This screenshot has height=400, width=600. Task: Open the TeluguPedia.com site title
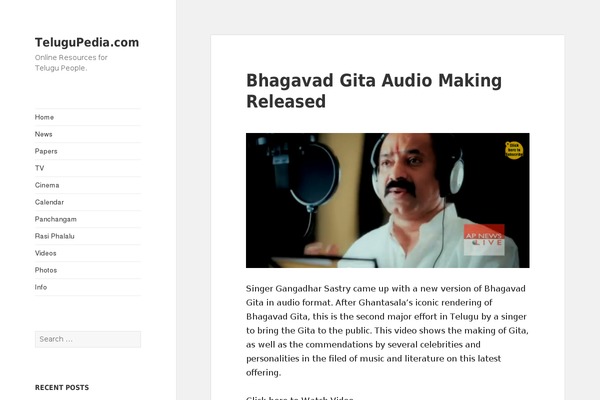(87, 42)
